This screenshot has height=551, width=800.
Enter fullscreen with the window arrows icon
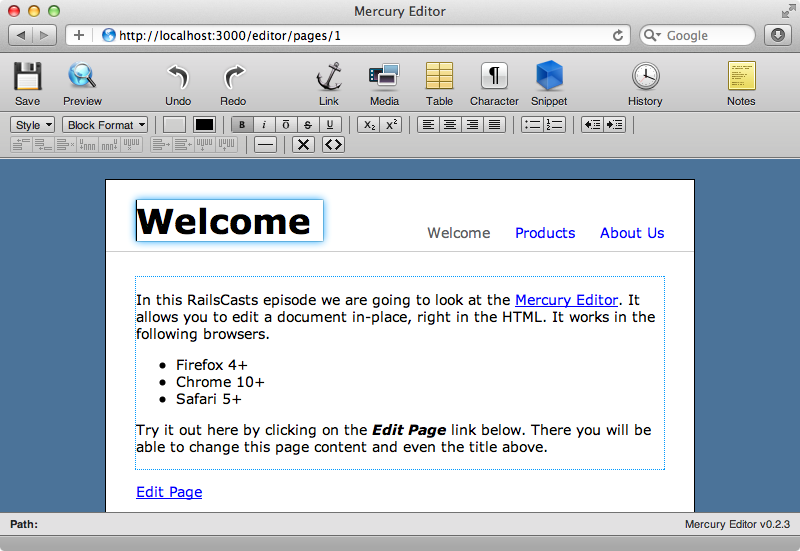tap(788, 11)
